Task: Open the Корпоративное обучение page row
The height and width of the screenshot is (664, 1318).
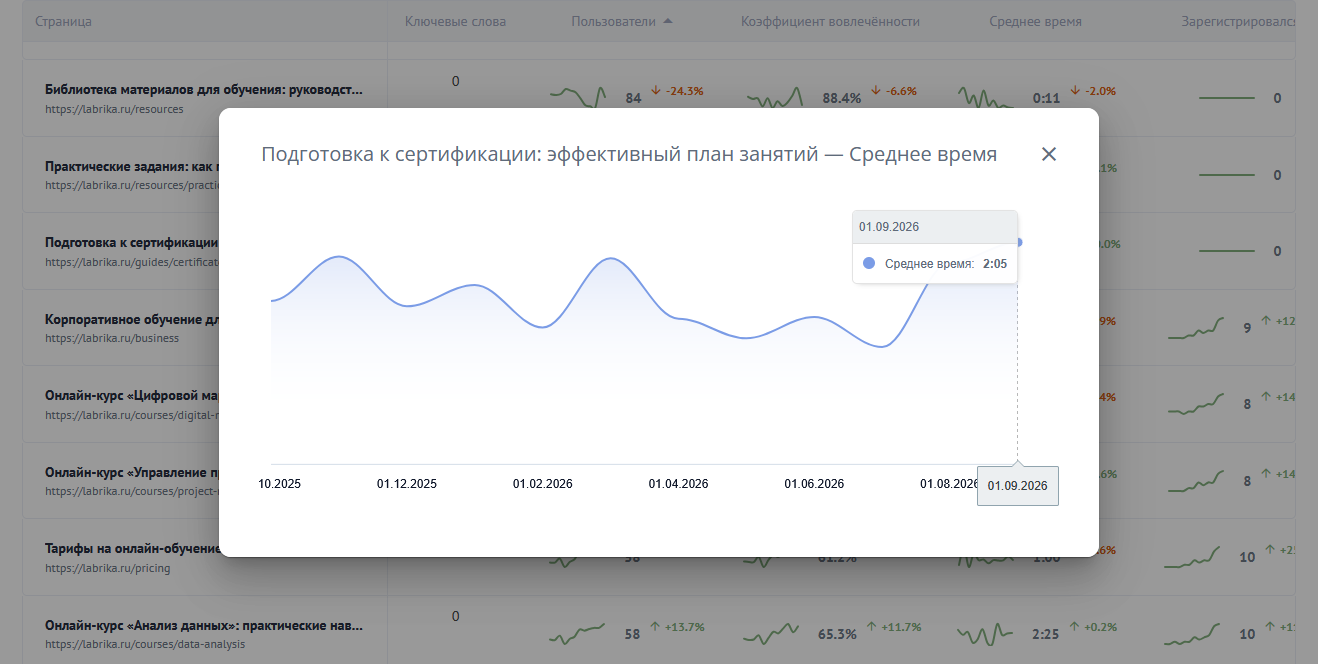Action: coord(132,320)
